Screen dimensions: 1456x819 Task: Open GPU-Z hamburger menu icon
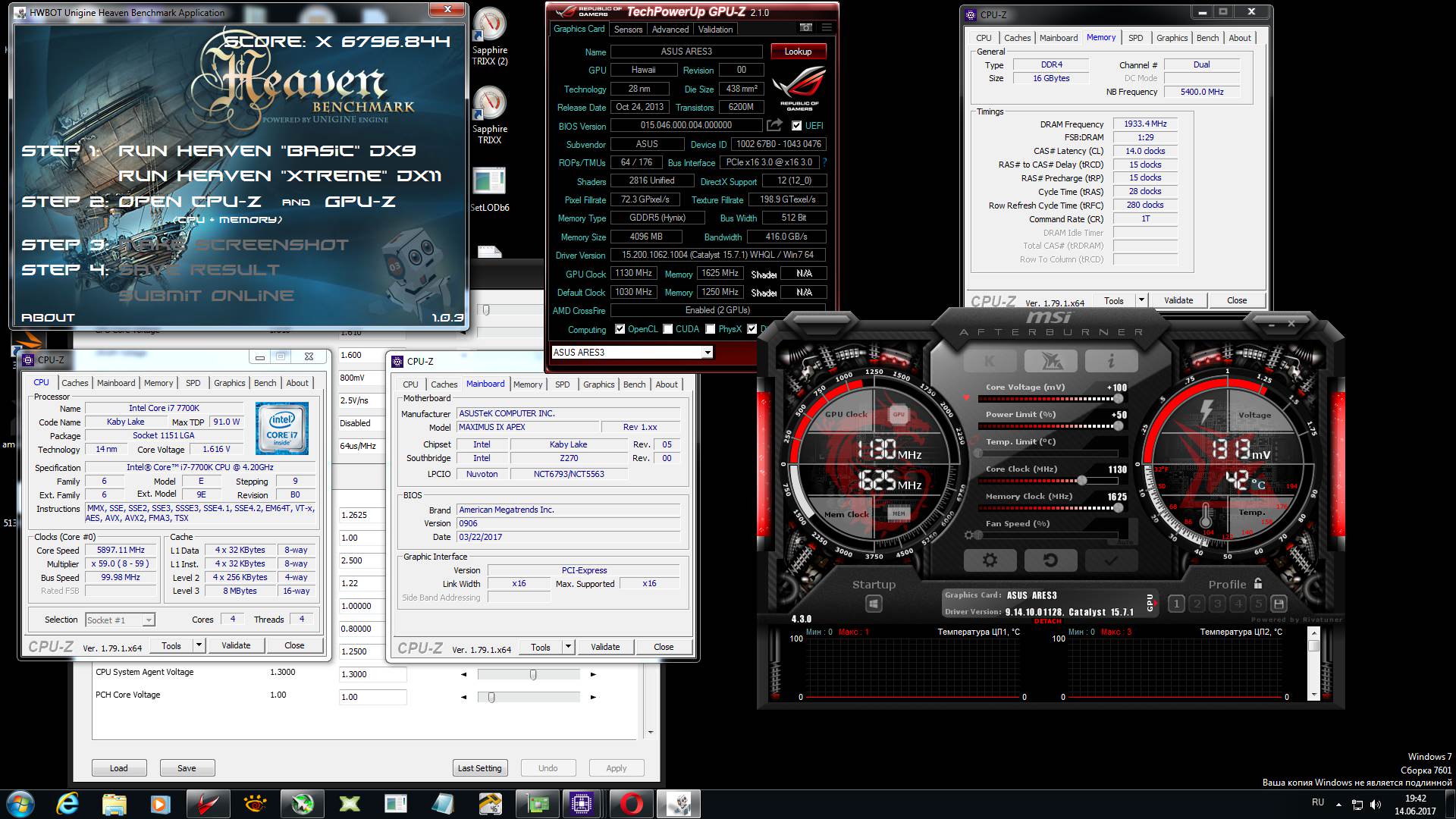click(x=827, y=28)
